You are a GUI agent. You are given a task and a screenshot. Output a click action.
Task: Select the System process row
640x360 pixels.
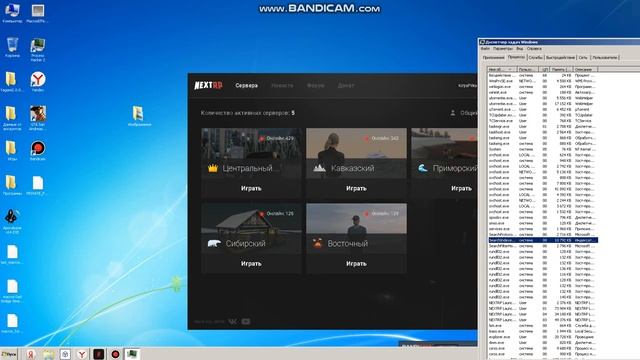coord(543,149)
